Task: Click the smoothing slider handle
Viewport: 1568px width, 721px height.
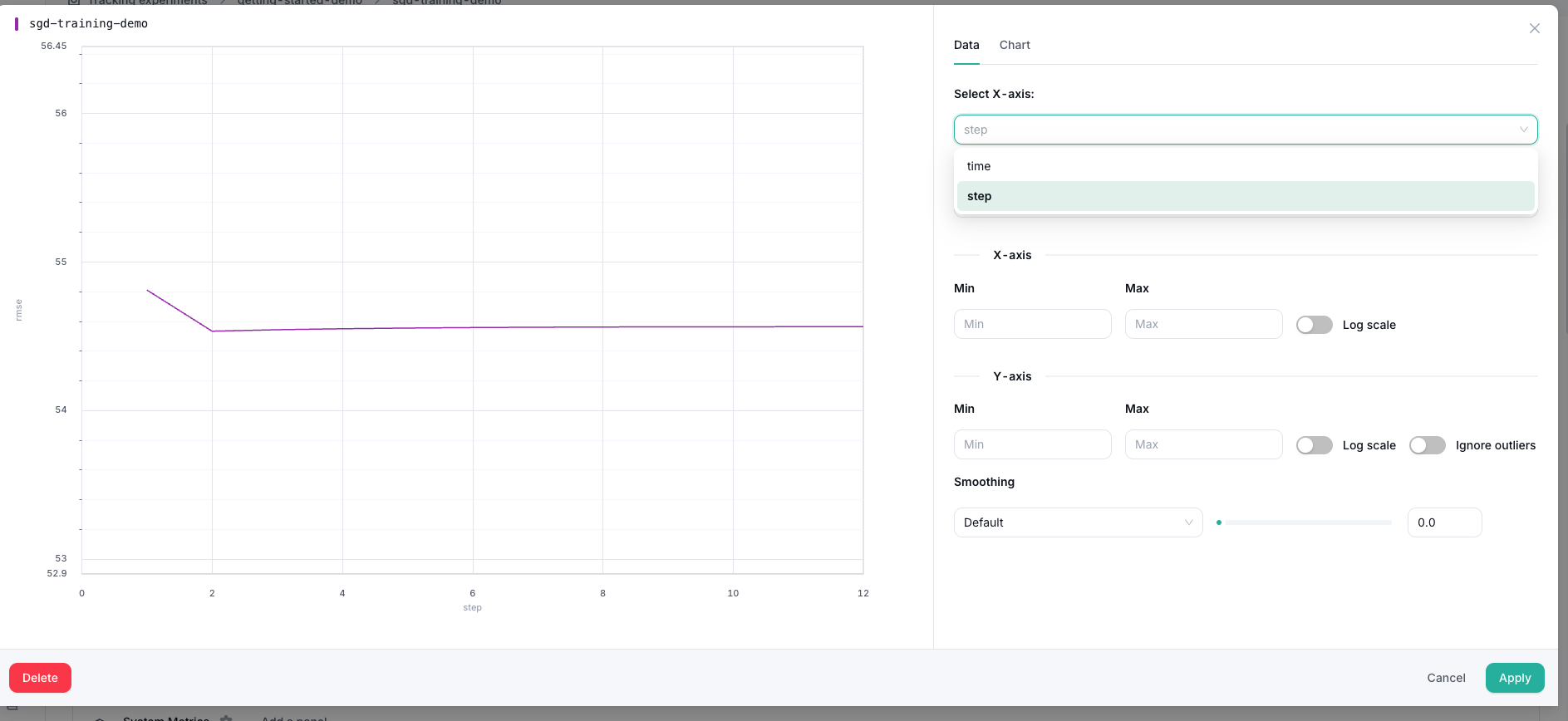Action: pyautogui.click(x=1219, y=522)
